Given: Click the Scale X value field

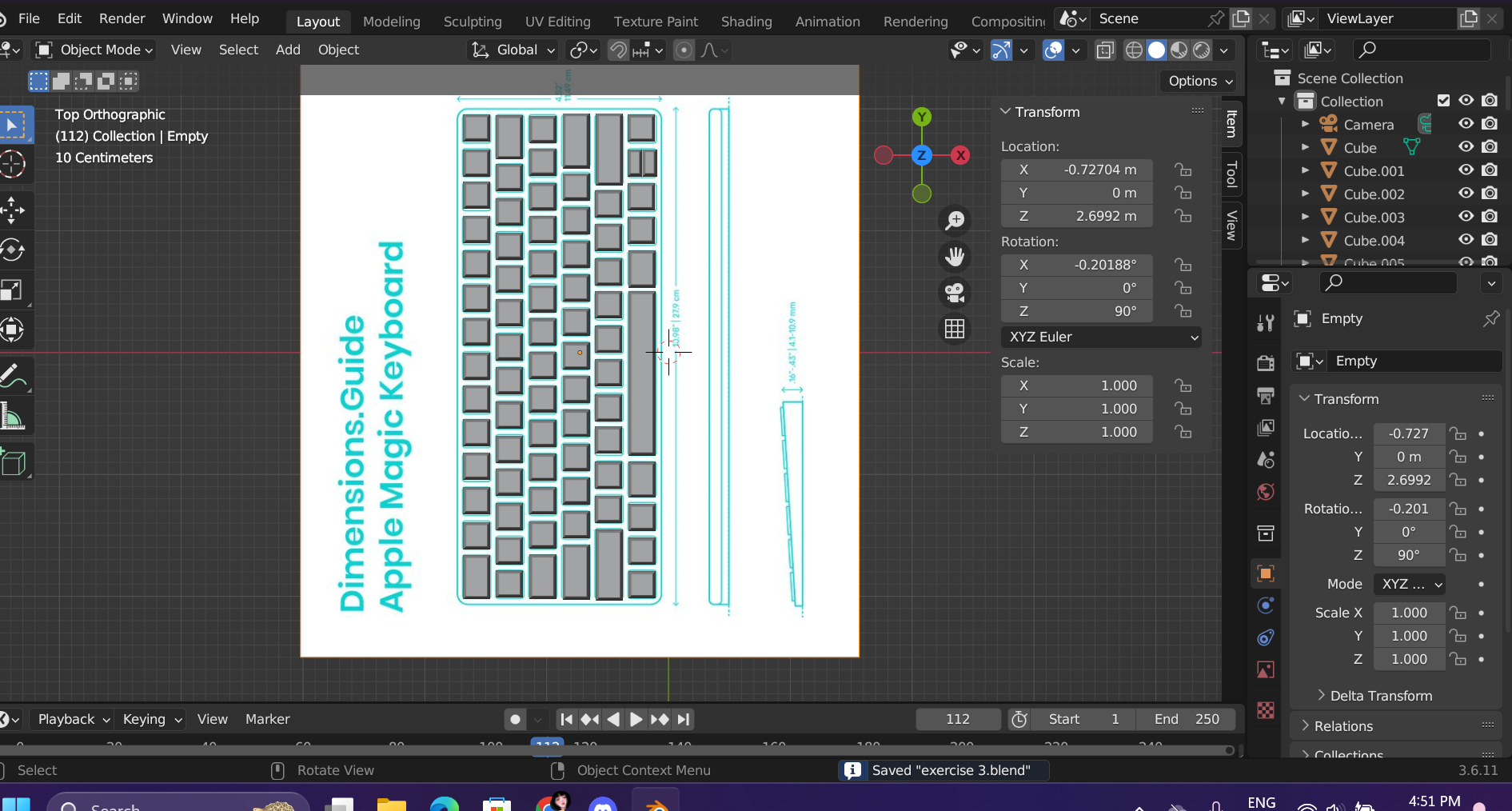Looking at the screenshot, I should tap(1076, 386).
